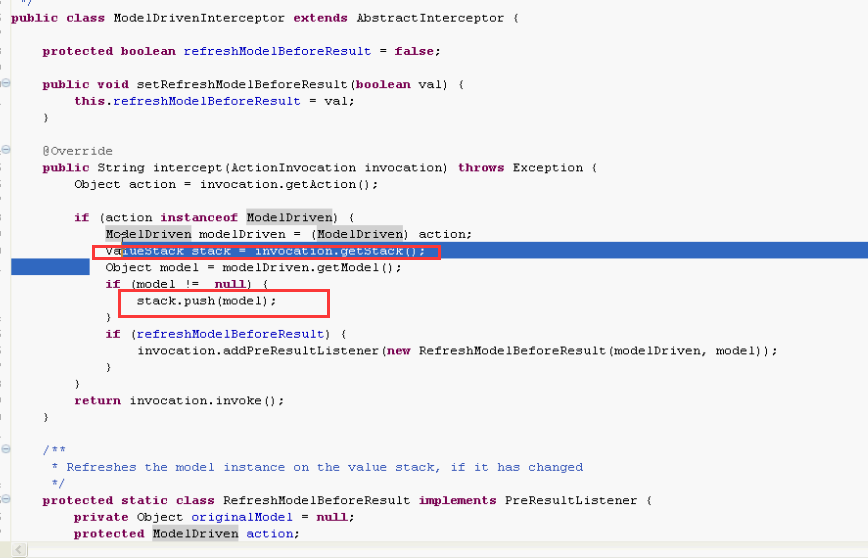Click the 'if (model != null)' line

coord(187,285)
